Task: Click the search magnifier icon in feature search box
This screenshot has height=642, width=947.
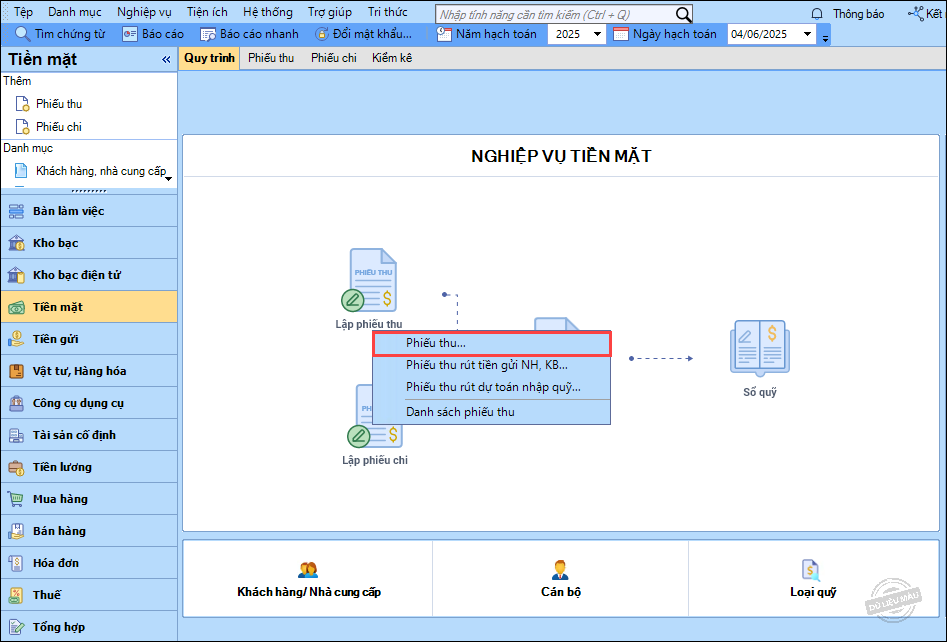Action: coord(683,14)
